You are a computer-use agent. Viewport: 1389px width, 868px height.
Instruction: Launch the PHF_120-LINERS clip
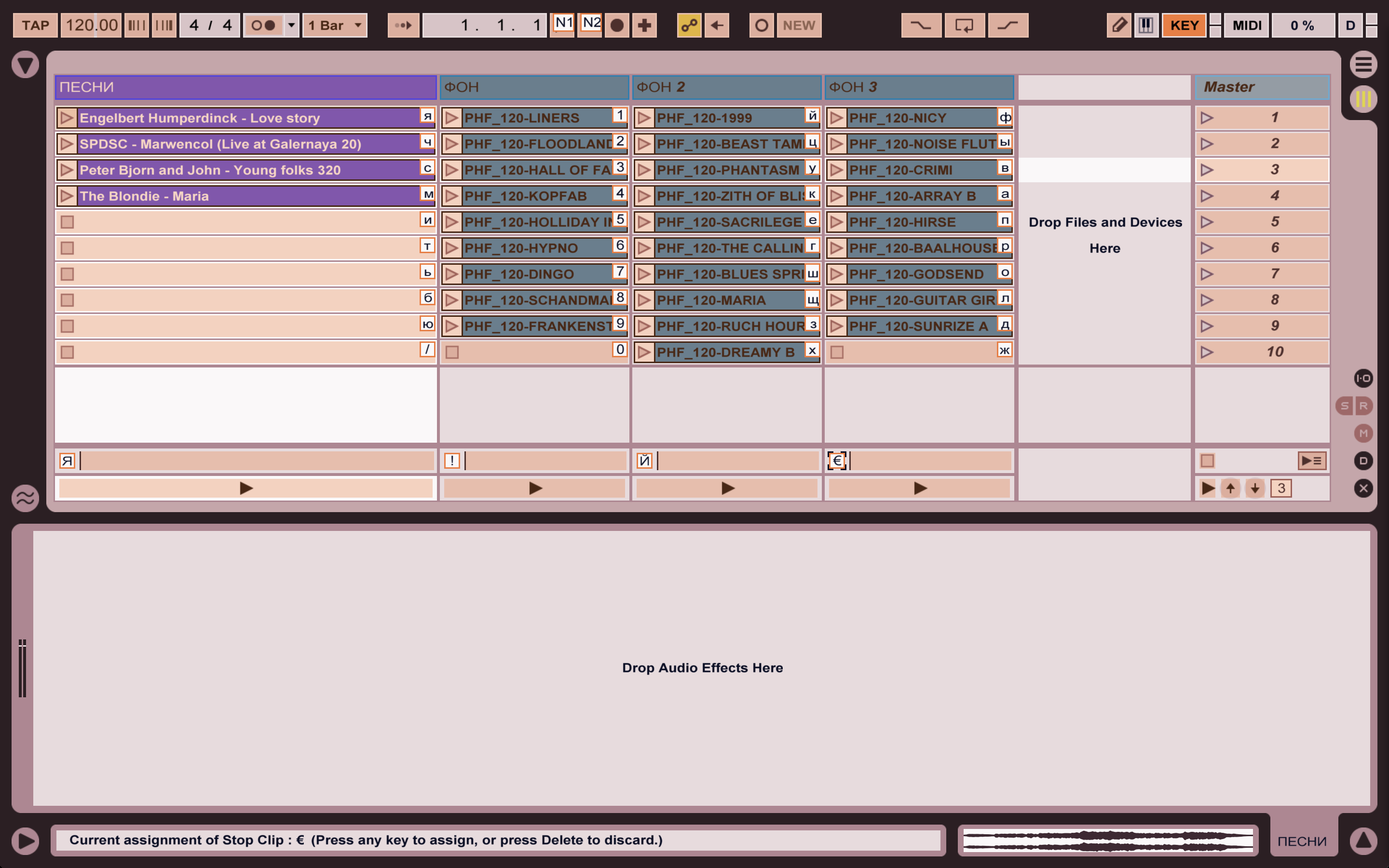452,118
